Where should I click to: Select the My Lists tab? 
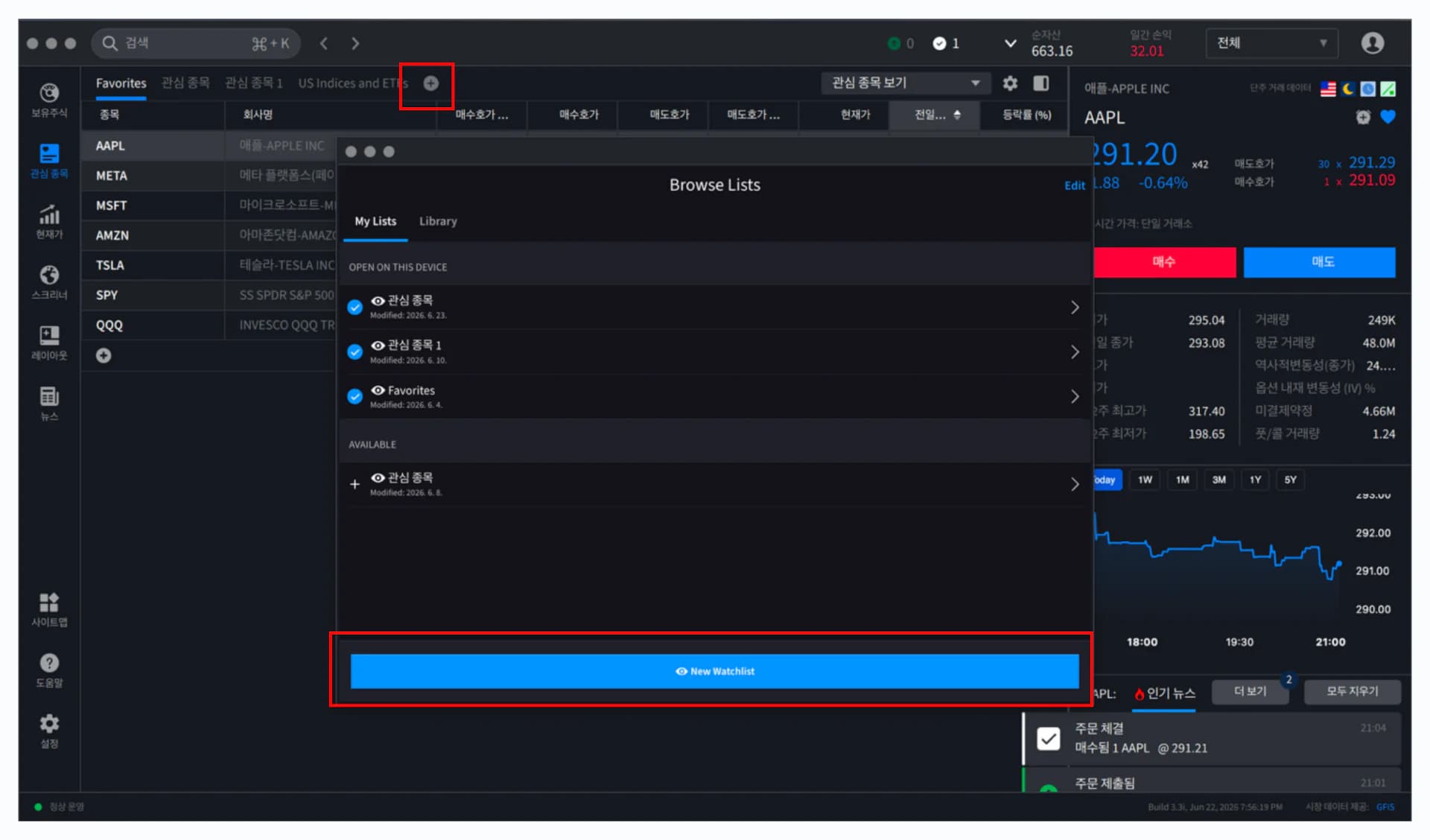coord(375,221)
